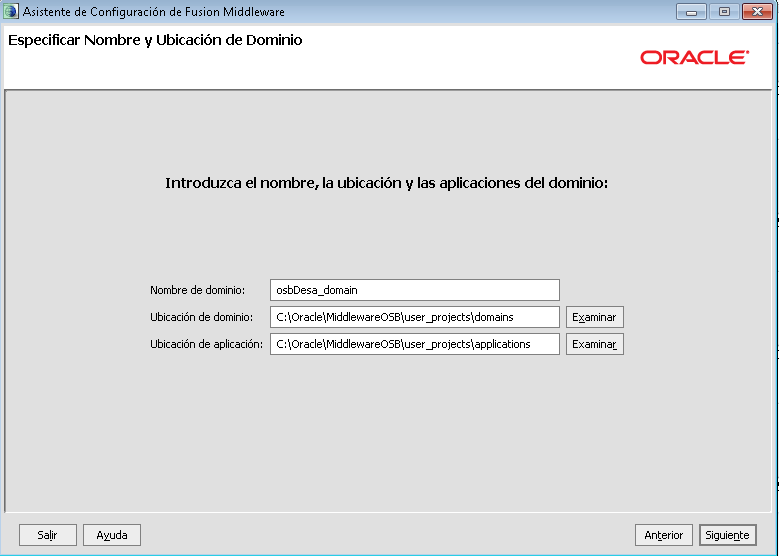Go back with the Anterior button
Viewport: 779px width, 556px height.
663,535
